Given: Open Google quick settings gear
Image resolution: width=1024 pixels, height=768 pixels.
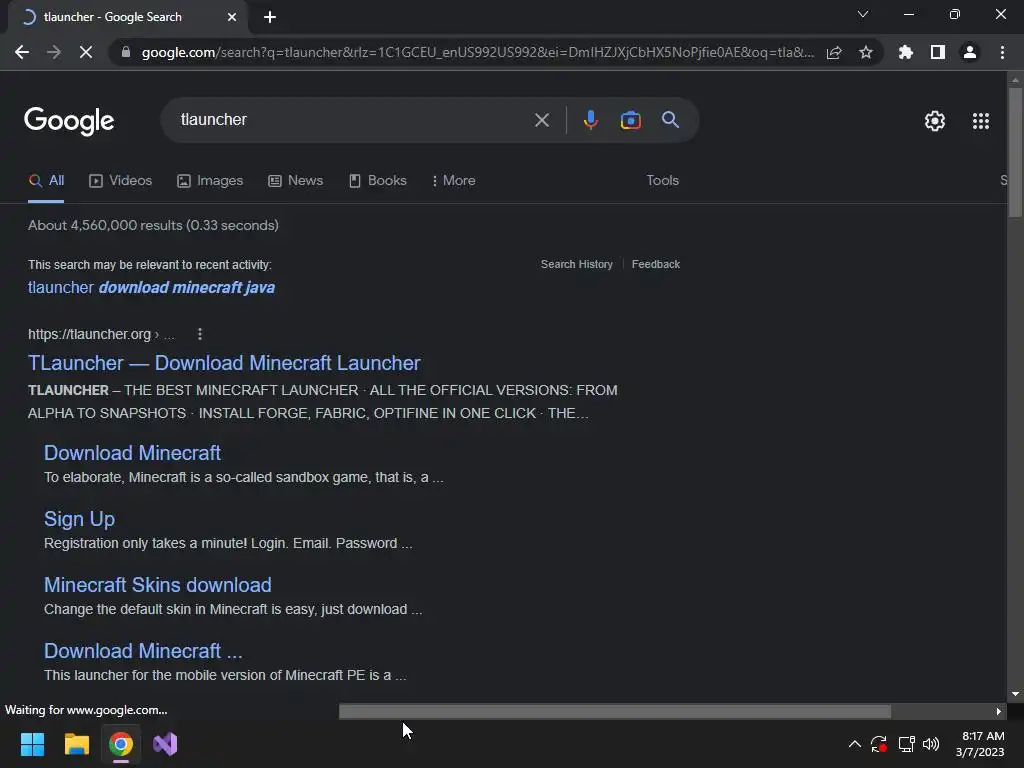Looking at the screenshot, I should (x=935, y=121).
